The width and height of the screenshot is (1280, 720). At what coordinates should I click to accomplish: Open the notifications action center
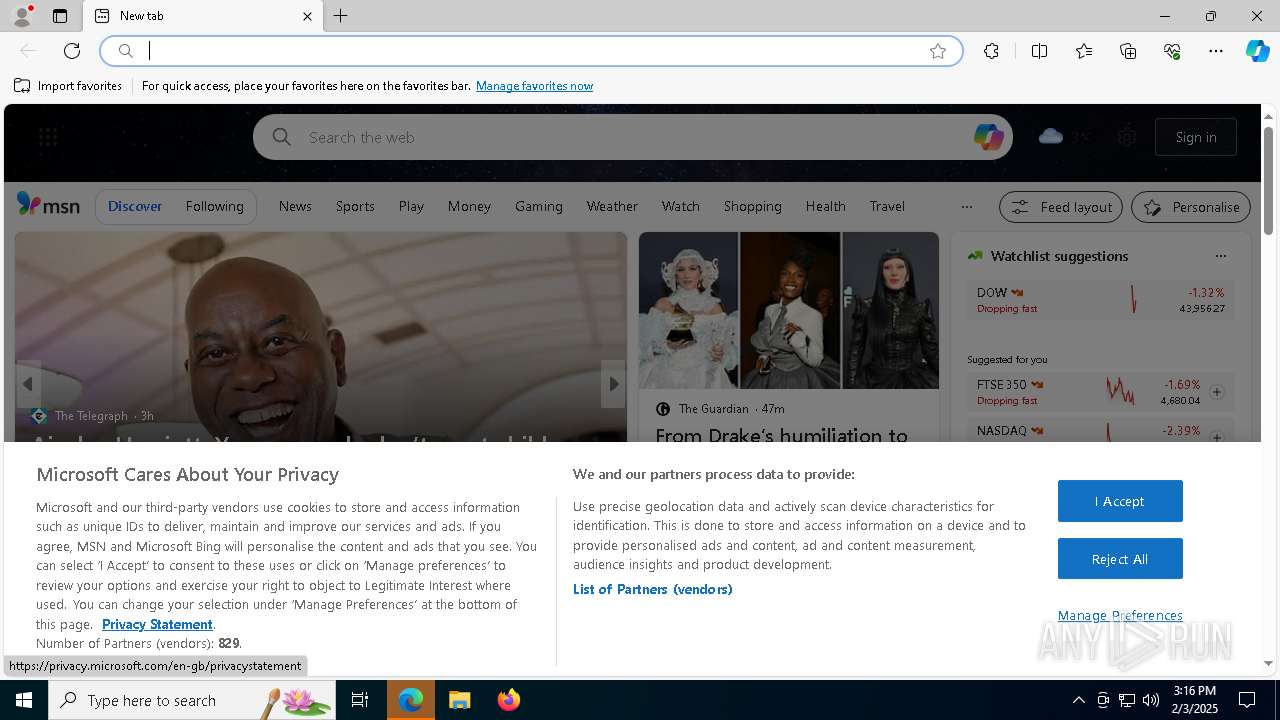1247,700
